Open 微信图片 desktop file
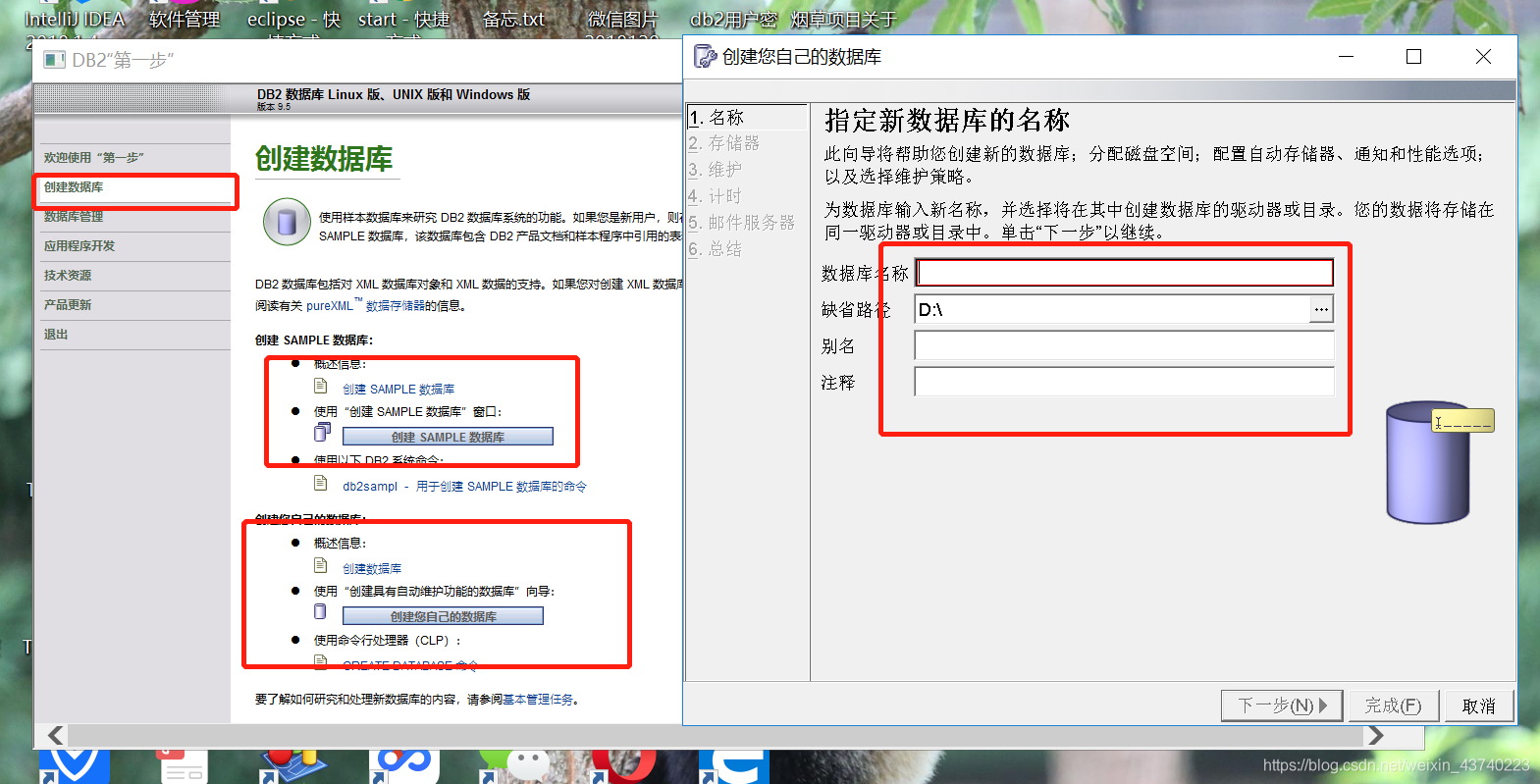 622,20
